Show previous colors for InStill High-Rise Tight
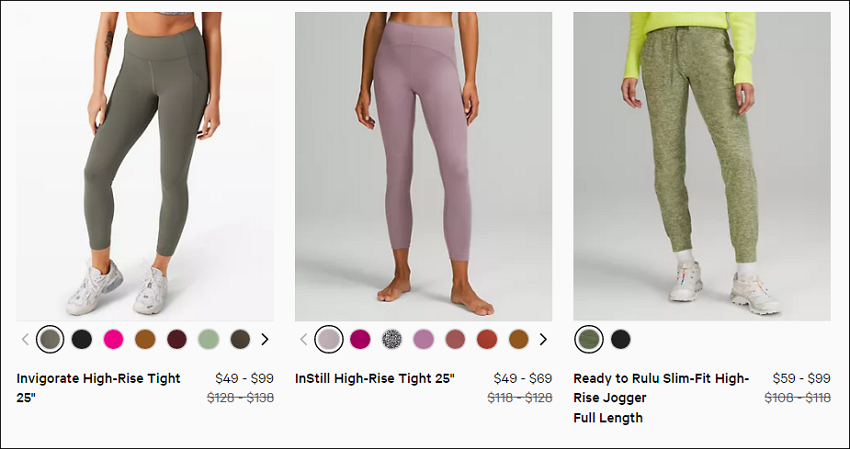 pyautogui.click(x=304, y=339)
